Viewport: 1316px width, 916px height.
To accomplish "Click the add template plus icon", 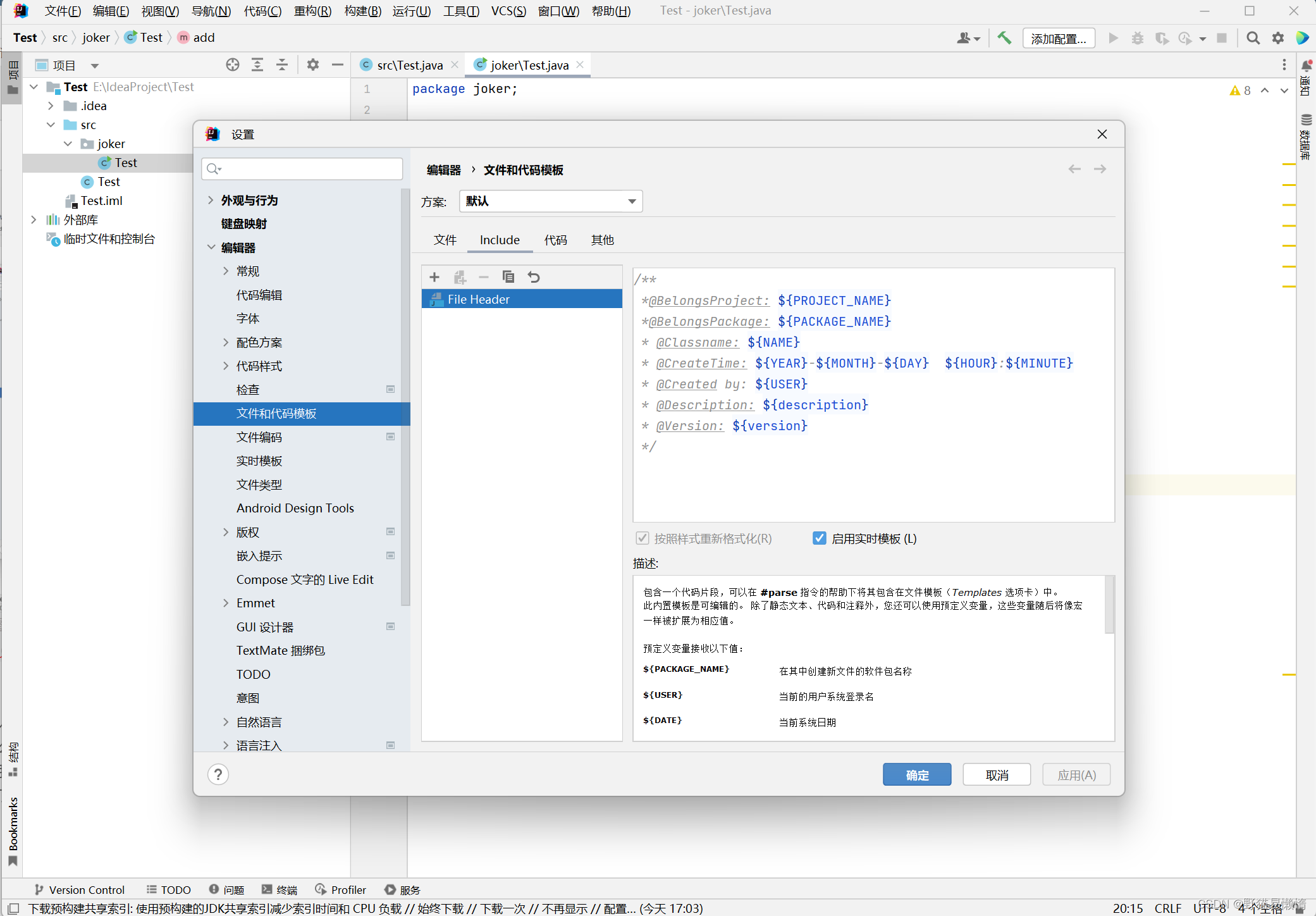I will [434, 277].
